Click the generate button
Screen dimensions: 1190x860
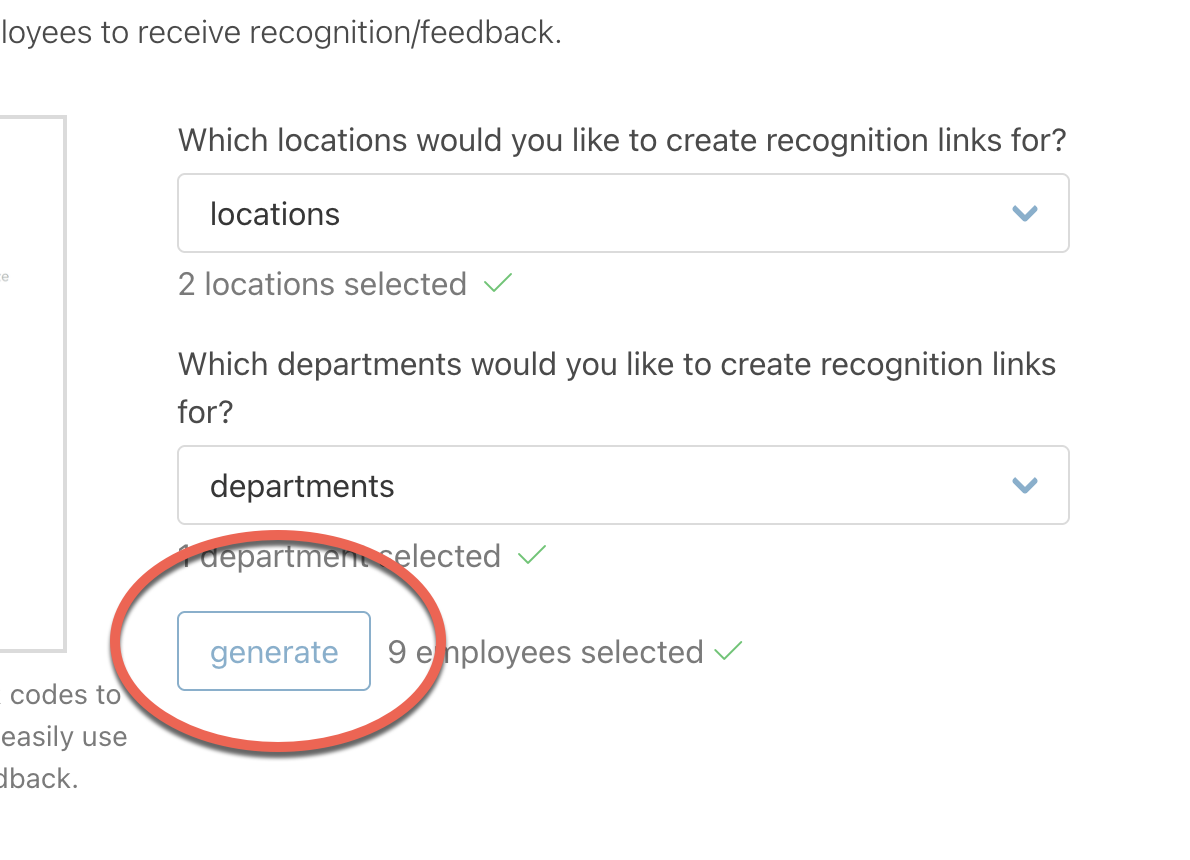point(274,651)
